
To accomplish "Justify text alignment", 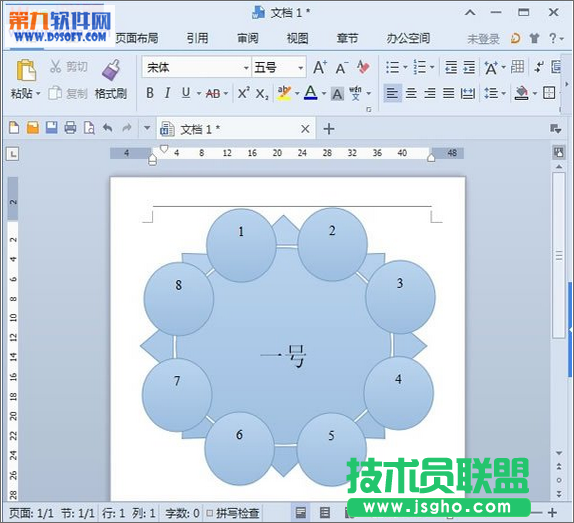I will click(449, 94).
